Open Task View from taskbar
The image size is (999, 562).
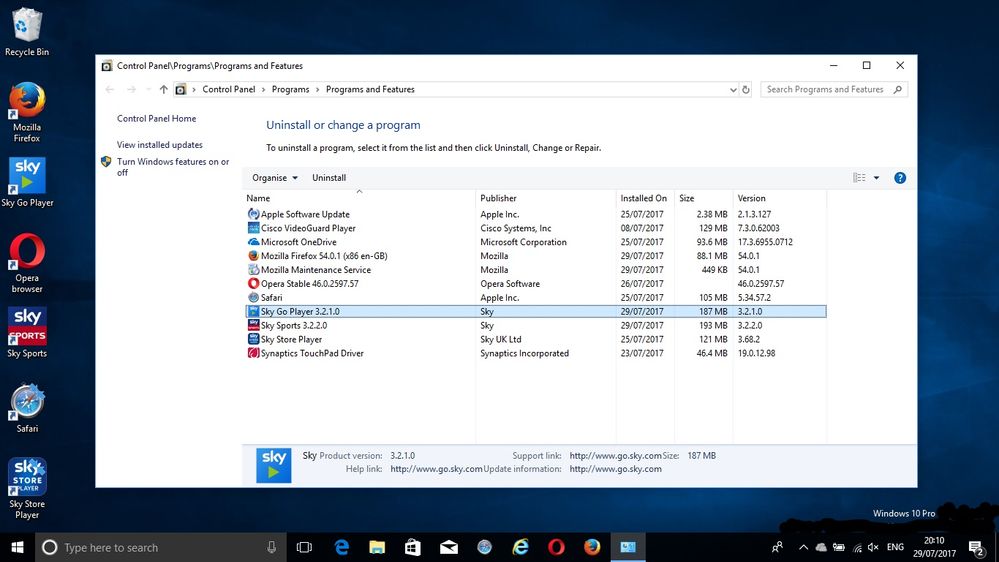pyautogui.click(x=305, y=547)
